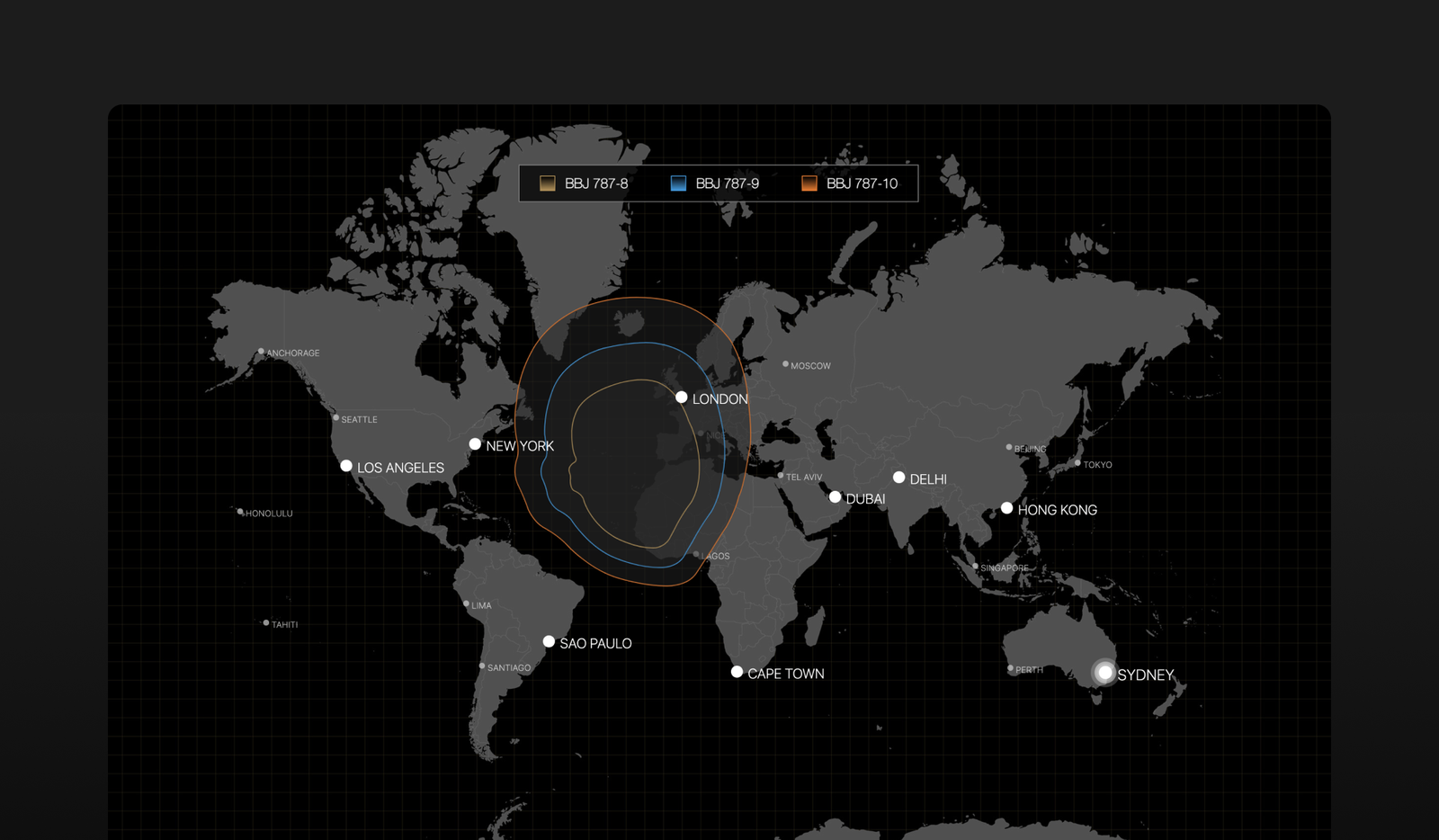Viewport: 1439px width, 840px height.
Task: Select the New York city marker
Action: 475,444
